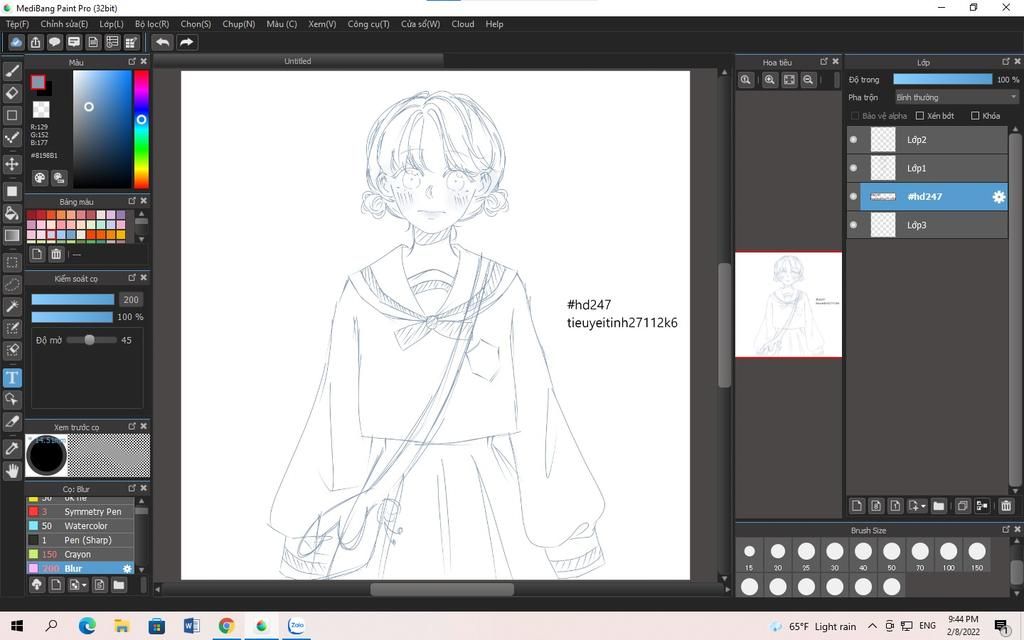Open Zalo from the taskbar
Image resolution: width=1024 pixels, height=640 pixels.
point(296,626)
